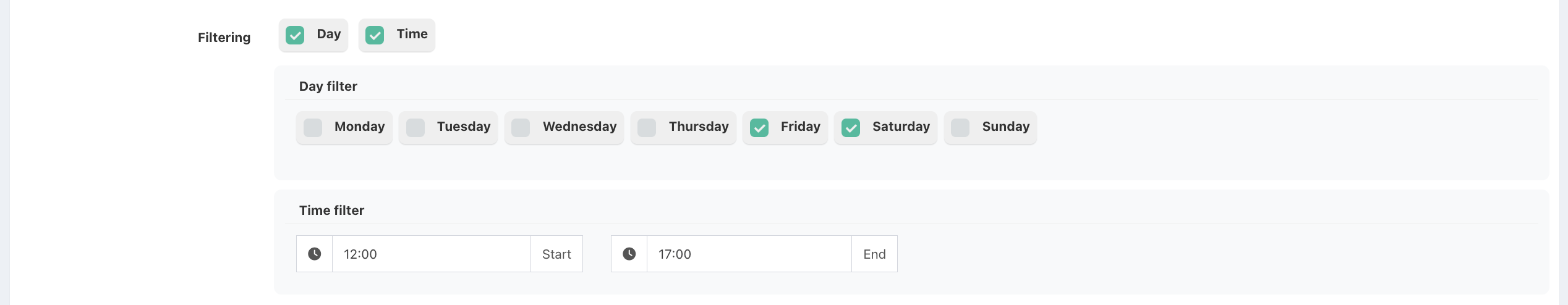Screen dimensions: 1568x305
Task: Click the Day filter section heading
Action: 328,86
